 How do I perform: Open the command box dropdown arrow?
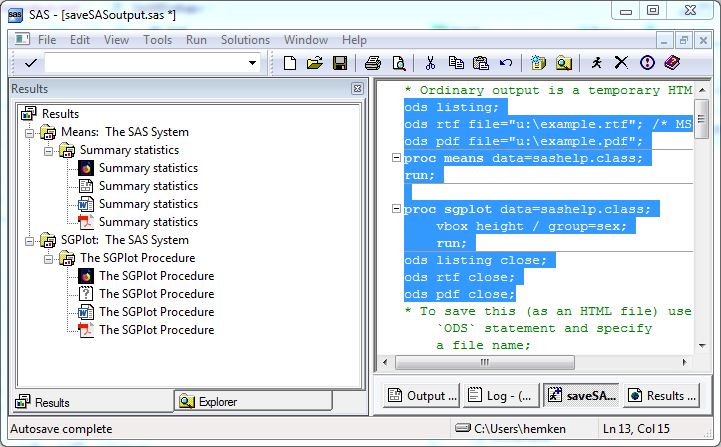pyautogui.click(x=253, y=63)
